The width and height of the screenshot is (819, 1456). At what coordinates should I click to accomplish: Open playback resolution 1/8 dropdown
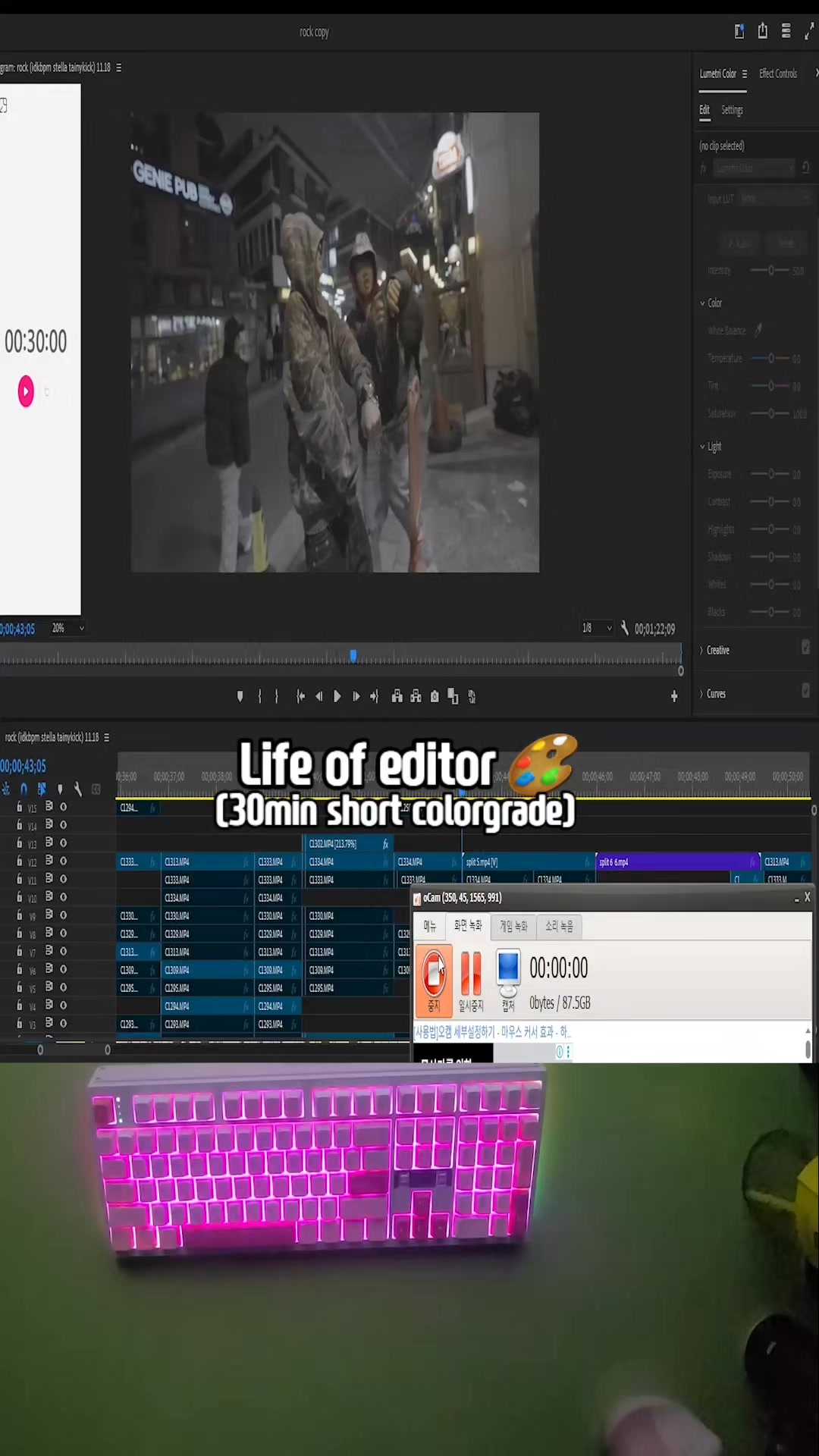pos(597,628)
